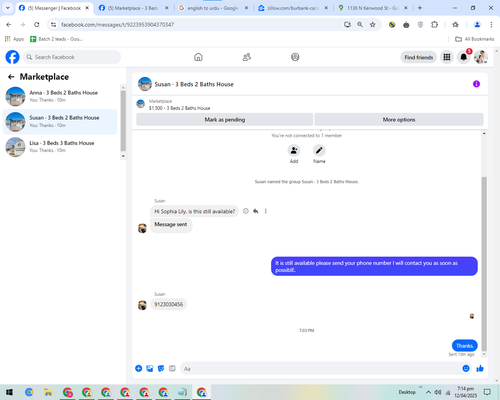Open the browser zoom magnifier icon
500x400 pixels.
[360, 24]
